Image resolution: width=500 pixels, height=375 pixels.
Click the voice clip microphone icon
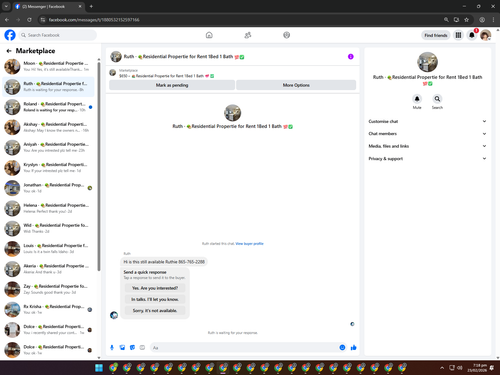click(112, 348)
